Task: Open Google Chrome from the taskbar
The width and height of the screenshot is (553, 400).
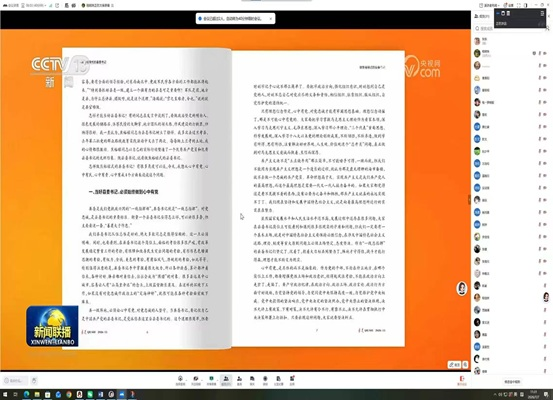Action: (69, 394)
